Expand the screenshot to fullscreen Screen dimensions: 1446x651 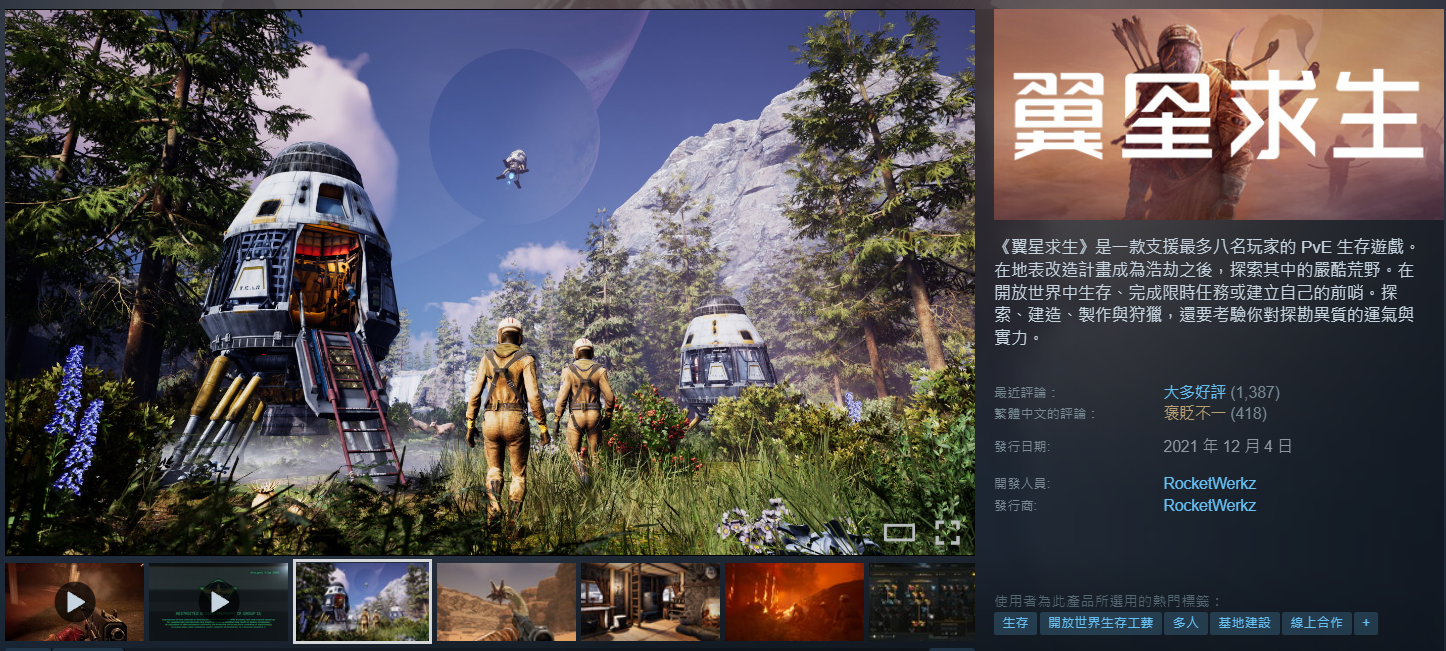[x=947, y=532]
